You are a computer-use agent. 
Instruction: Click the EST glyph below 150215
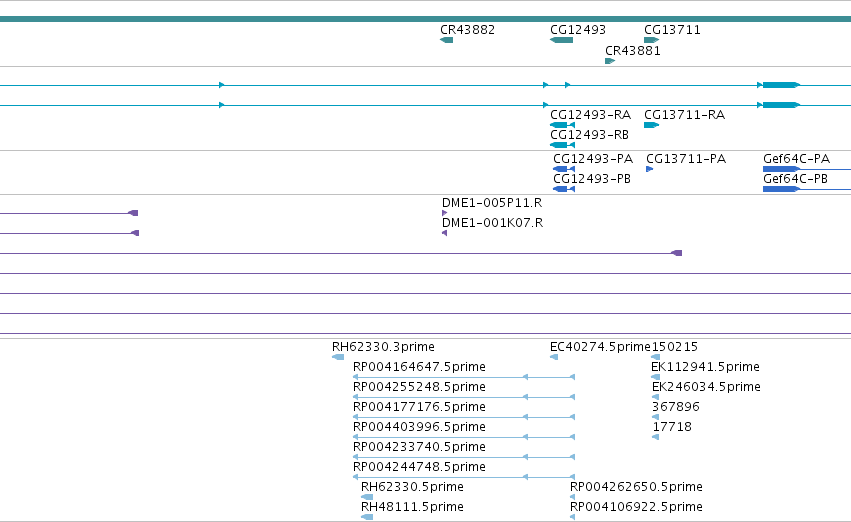tap(656, 357)
